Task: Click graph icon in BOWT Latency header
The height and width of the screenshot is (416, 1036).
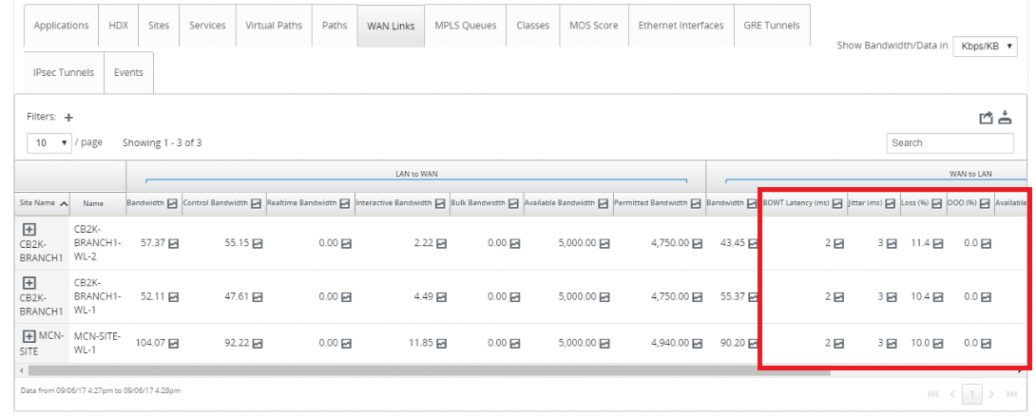Action: pos(838,203)
